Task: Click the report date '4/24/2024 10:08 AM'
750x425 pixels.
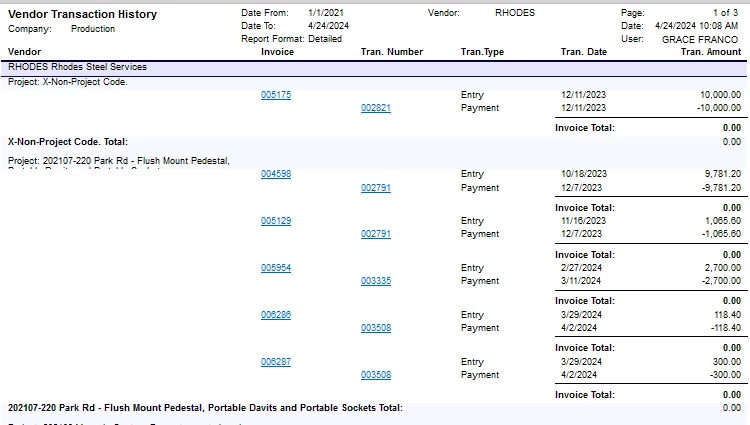Action: (x=696, y=26)
